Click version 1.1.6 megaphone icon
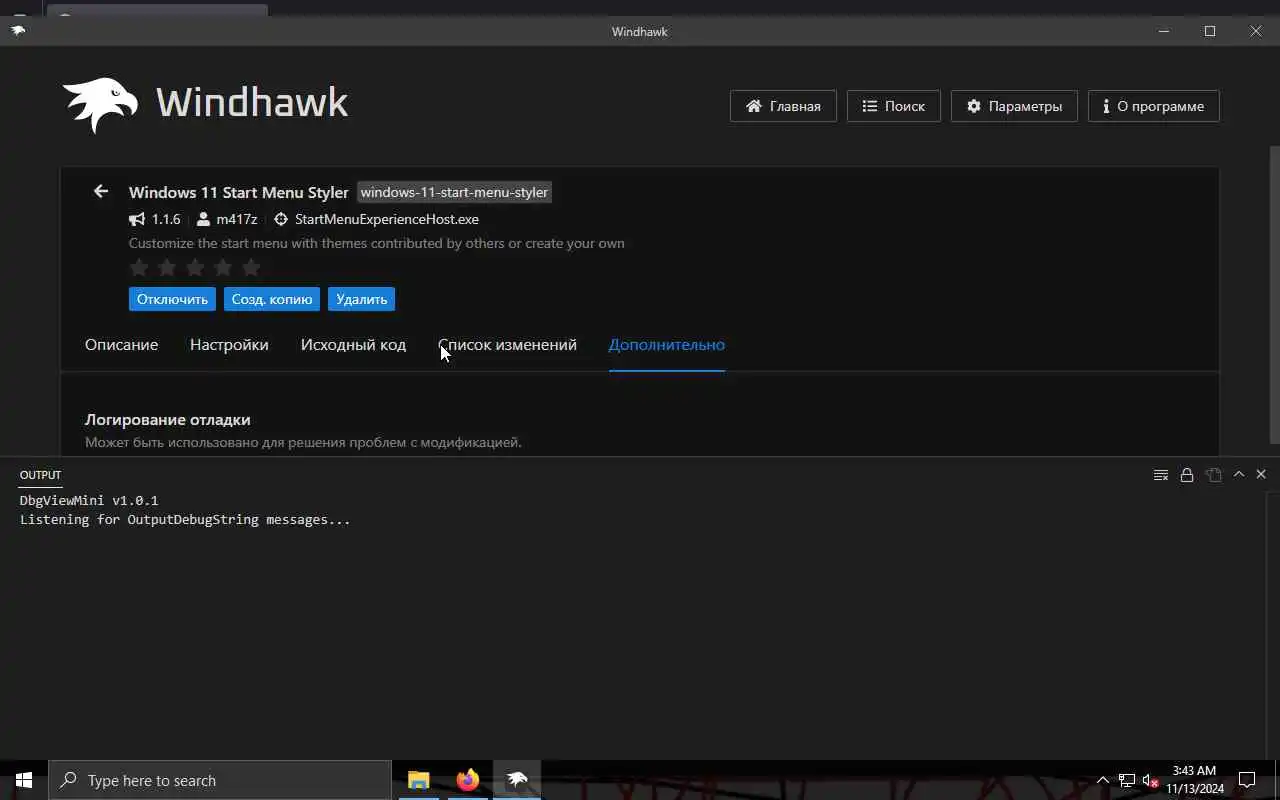1280x800 pixels. [x=137, y=219]
